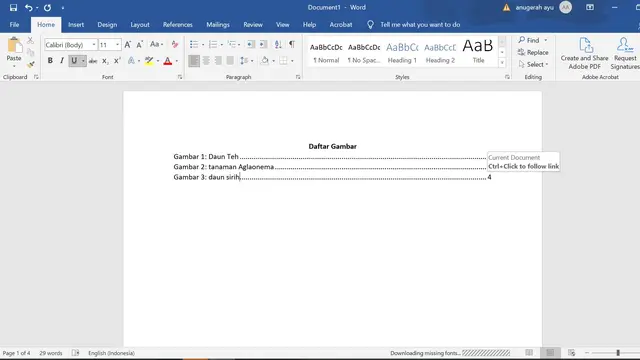Select the Review tab
The image size is (640, 360).
click(x=253, y=24)
